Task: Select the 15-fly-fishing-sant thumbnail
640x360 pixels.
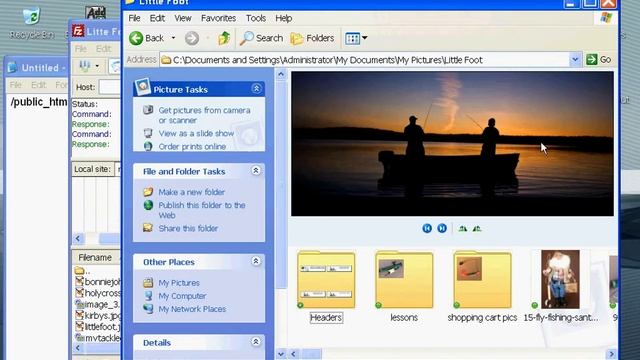Action: point(560,287)
